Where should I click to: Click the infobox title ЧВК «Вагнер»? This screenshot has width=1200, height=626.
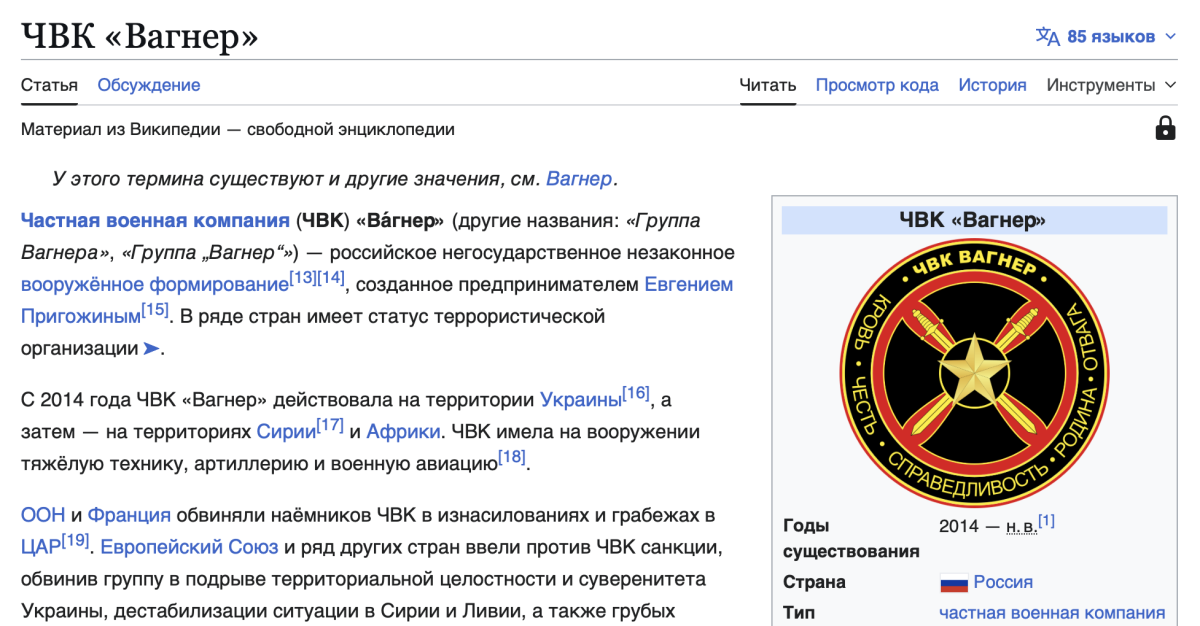[974, 221]
